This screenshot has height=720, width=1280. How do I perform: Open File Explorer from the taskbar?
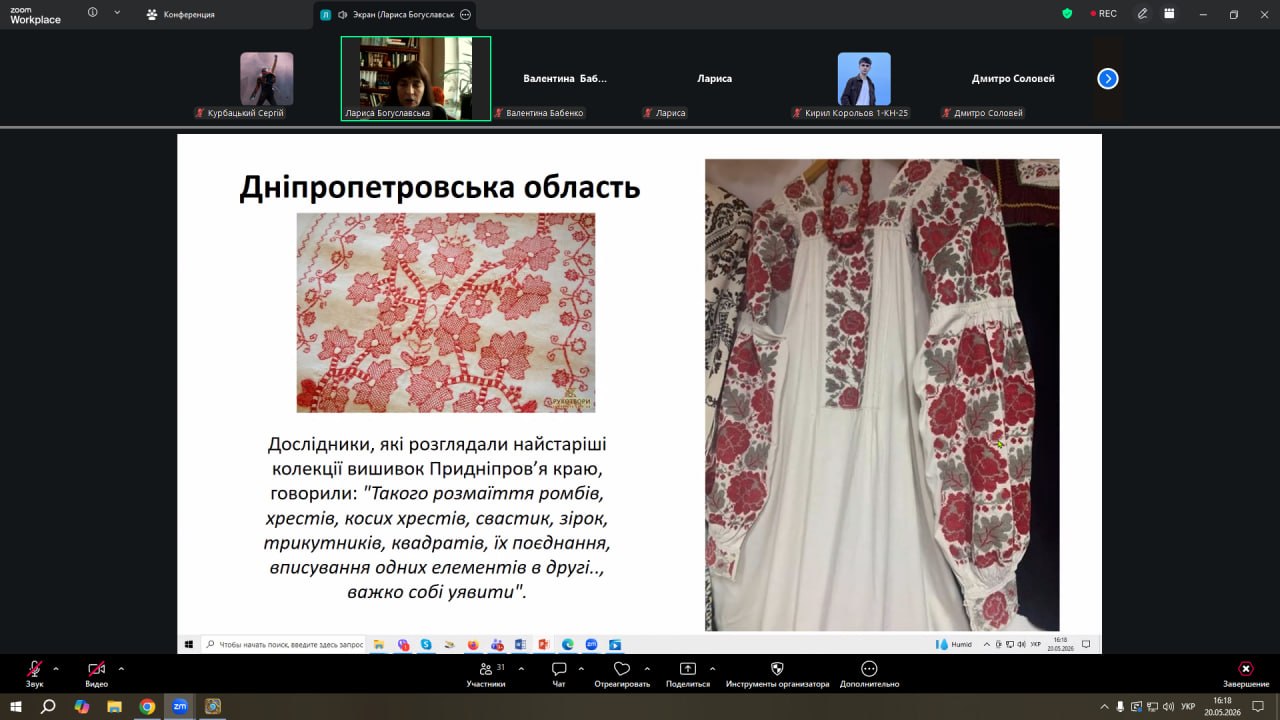click(x=114, y=706)
